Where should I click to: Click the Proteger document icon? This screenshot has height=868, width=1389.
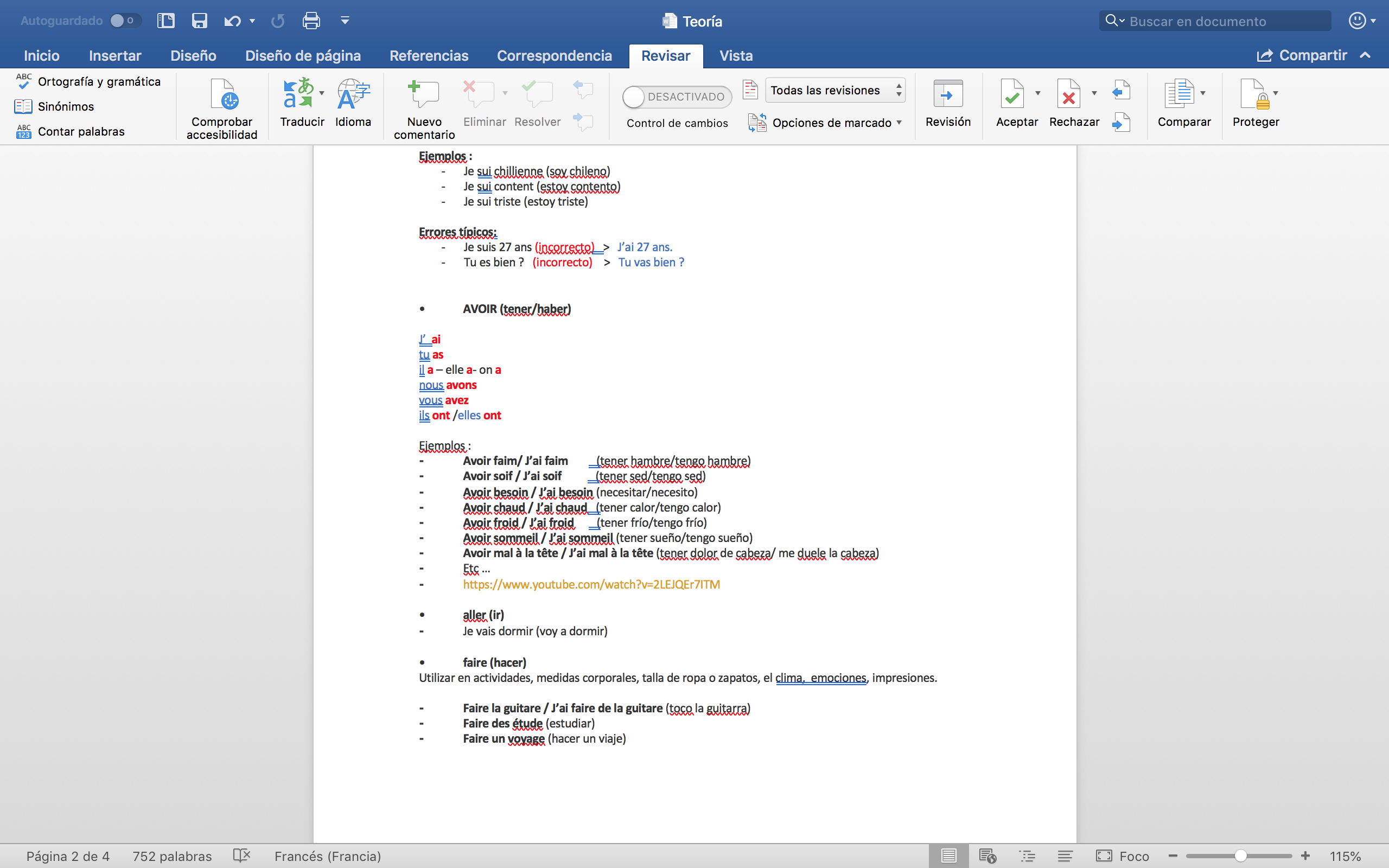click(1253, 93)
